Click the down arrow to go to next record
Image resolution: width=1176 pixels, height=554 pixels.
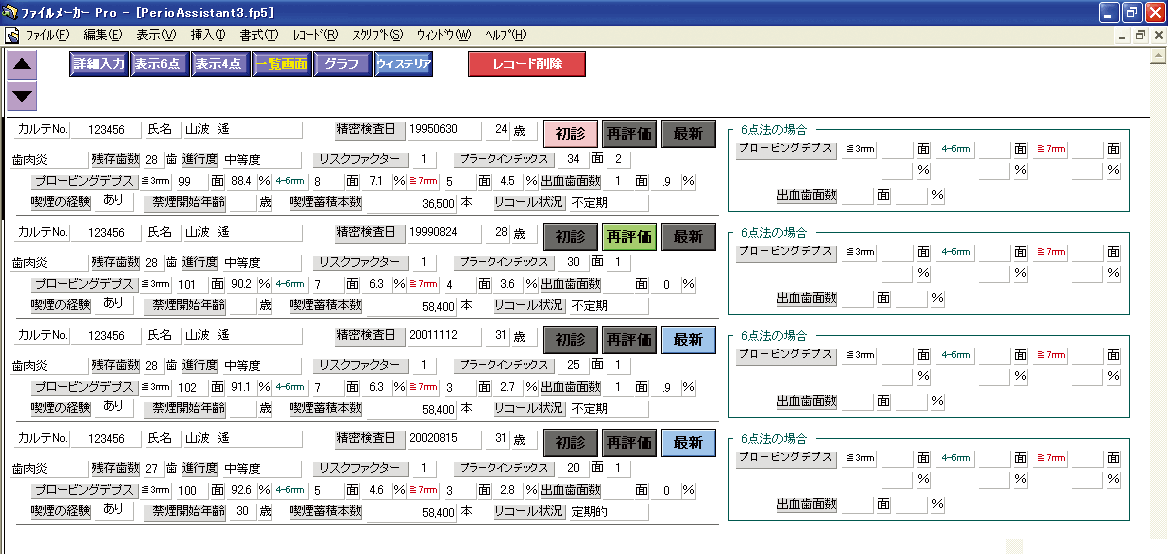click(x=23, y=97)
